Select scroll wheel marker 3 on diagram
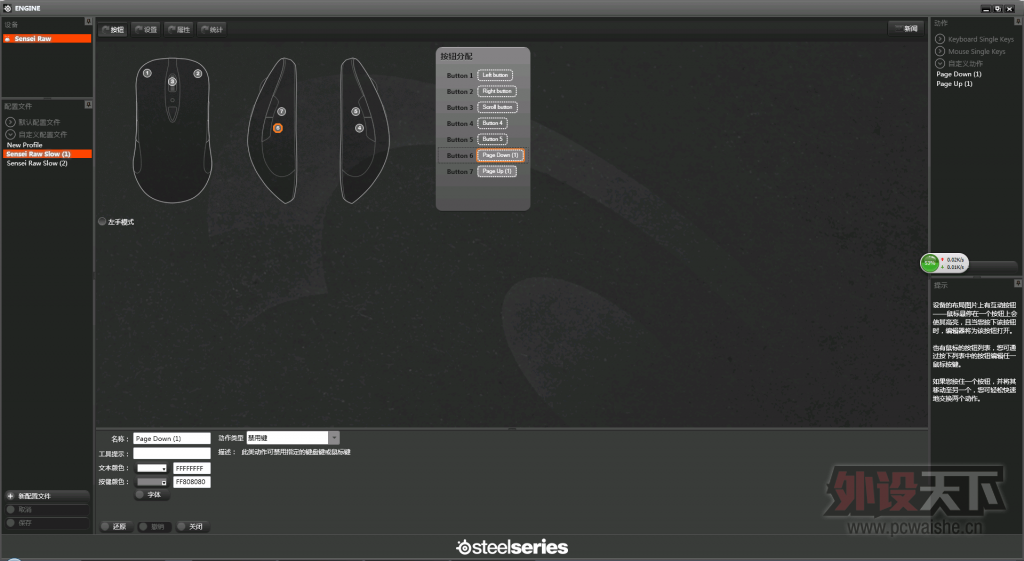 [172, 82]
